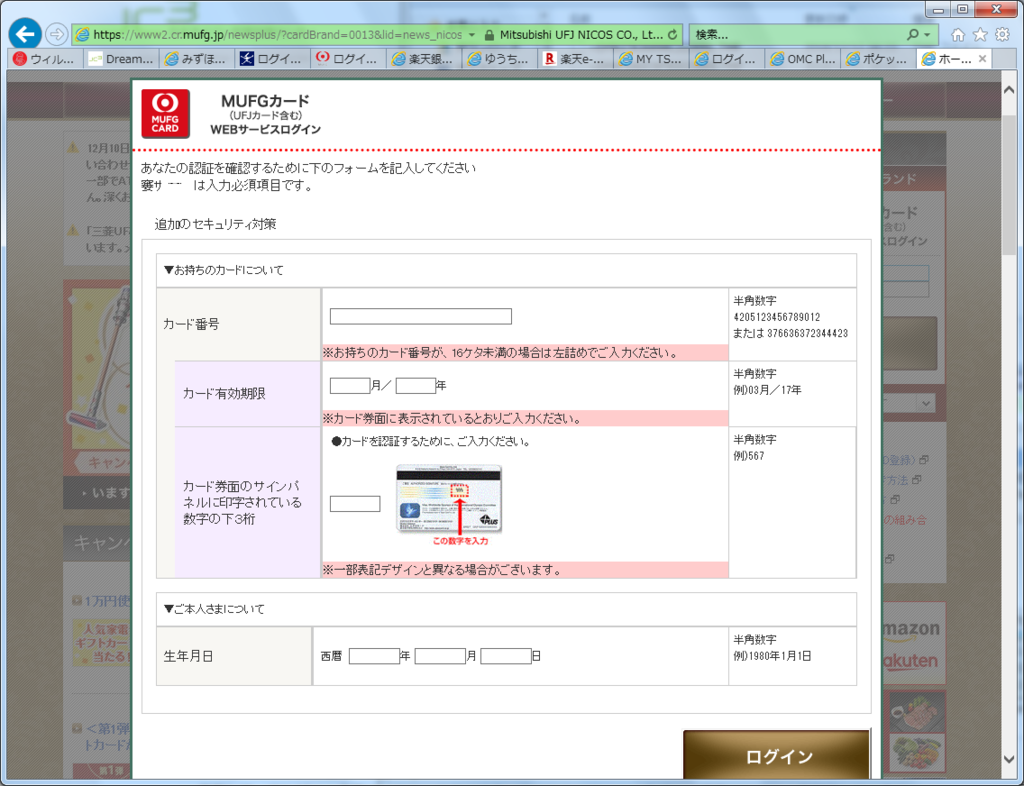Click the カード番号 input field
Image resolution: width=1024 pixels, height=786 pixels.
pos(421,317)
